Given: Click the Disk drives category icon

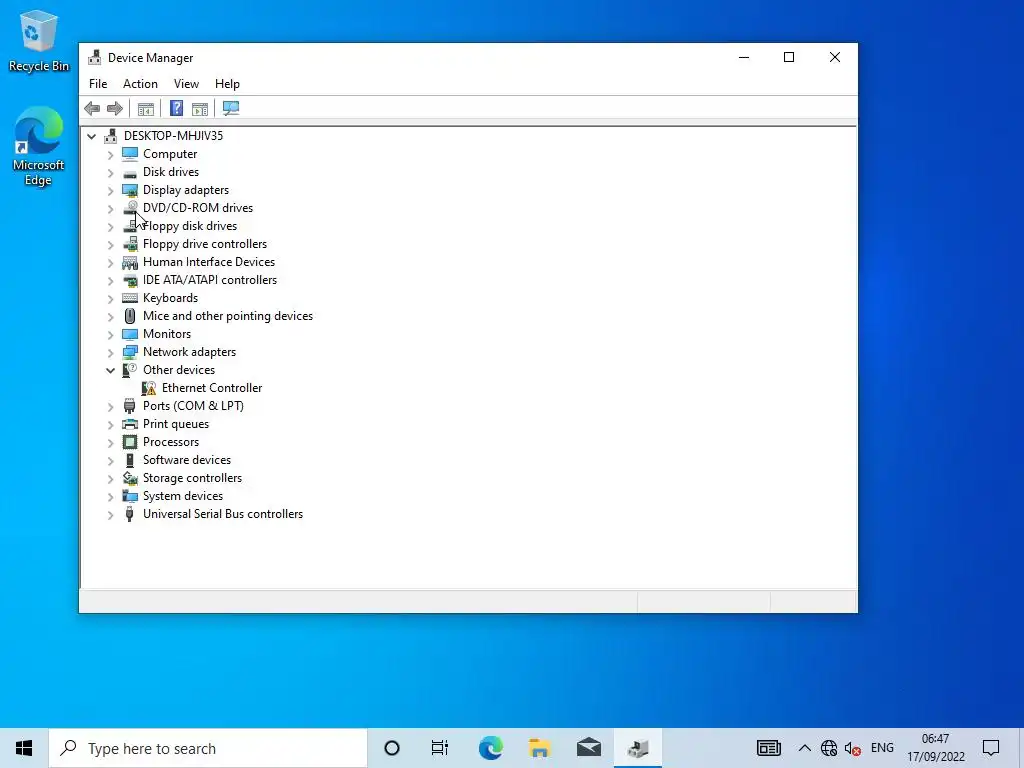Looking at the screenshot, I should coord(130,172).
